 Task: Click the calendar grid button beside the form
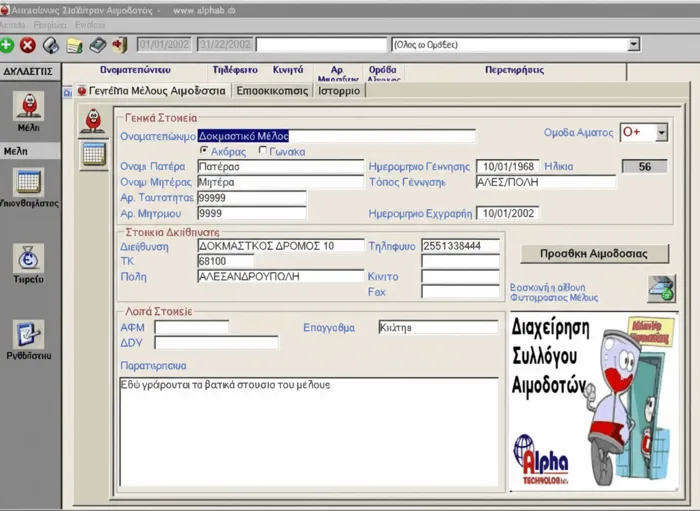click(x=93, y=153)
